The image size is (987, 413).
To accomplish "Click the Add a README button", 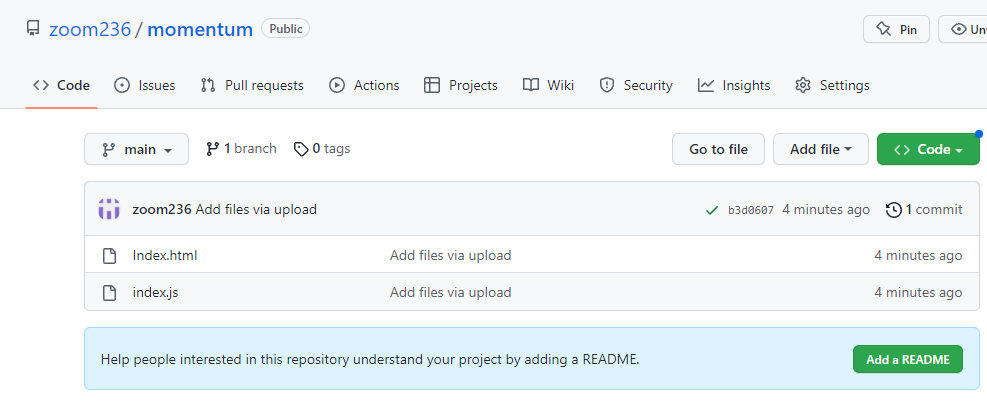I will [x=908, y=359].
